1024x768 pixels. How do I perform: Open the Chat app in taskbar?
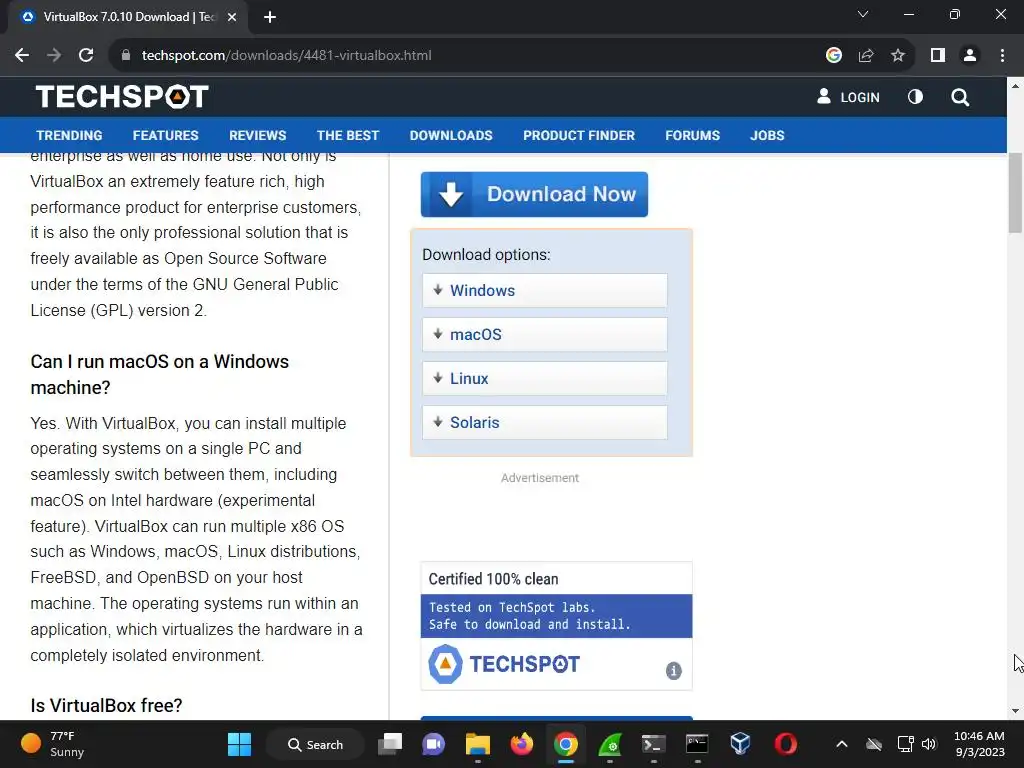click(433, 744)
